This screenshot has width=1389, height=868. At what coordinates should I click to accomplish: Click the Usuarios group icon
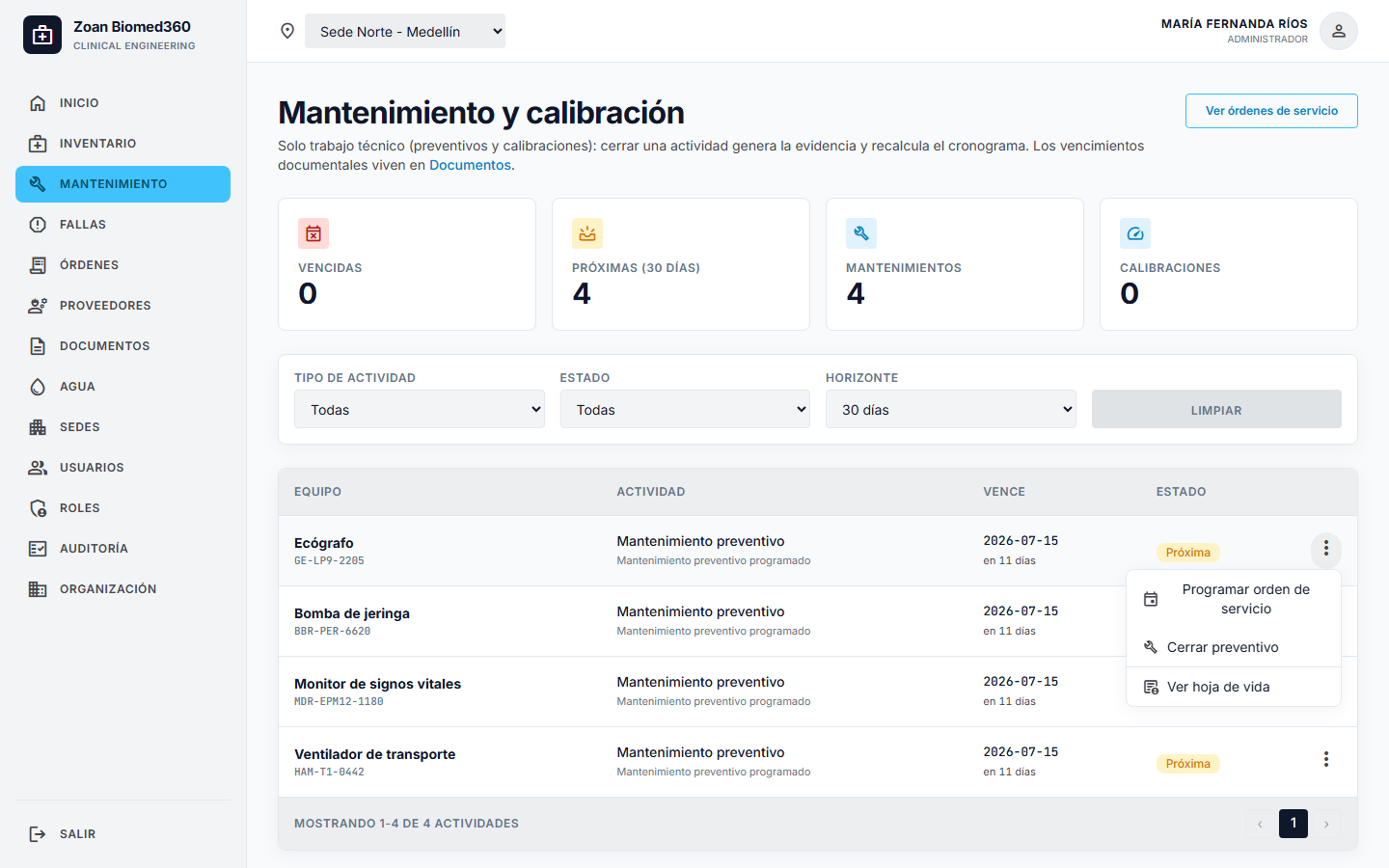pos(38,468)
